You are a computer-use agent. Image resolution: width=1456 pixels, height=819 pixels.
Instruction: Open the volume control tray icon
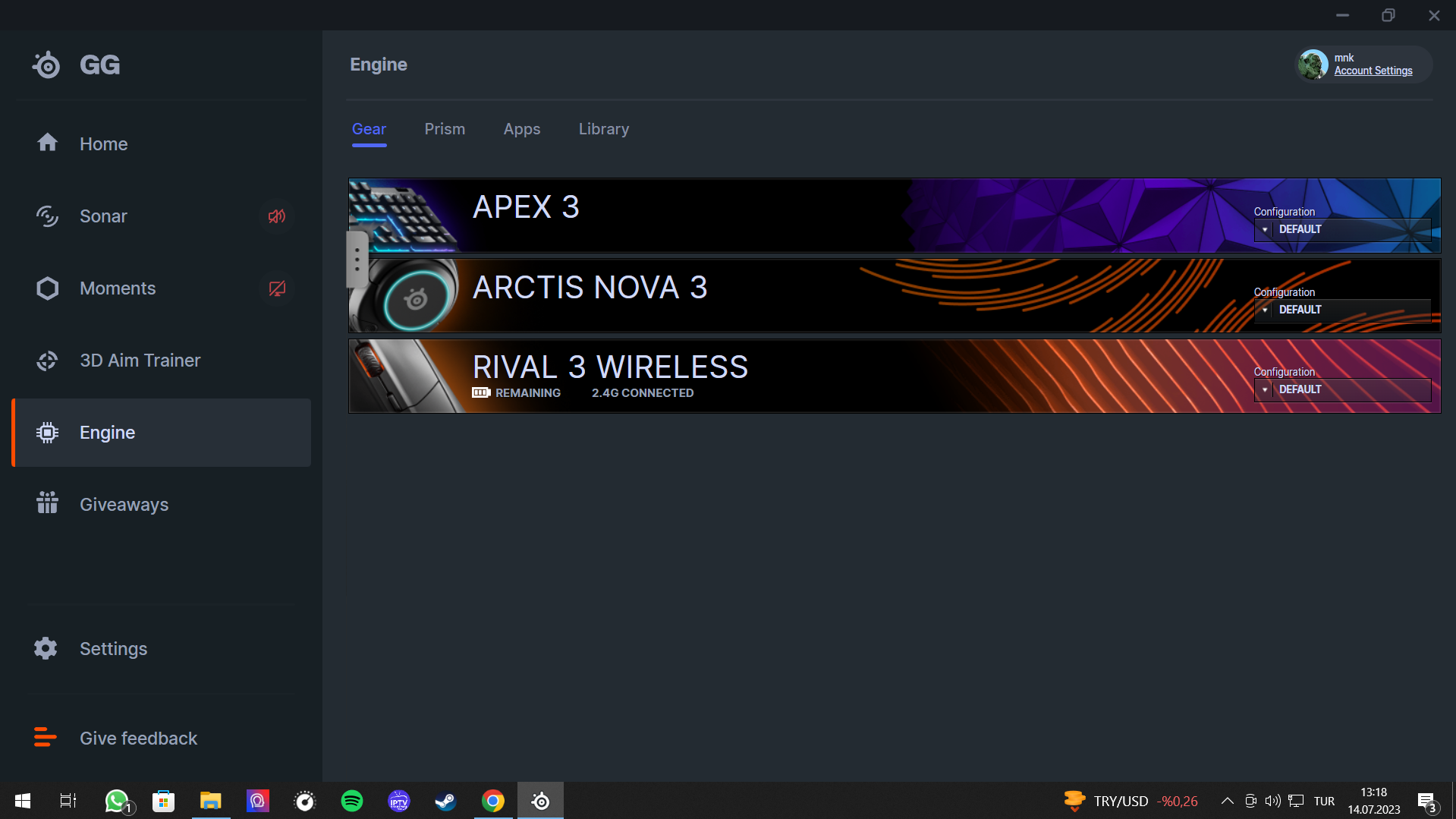1273,801
